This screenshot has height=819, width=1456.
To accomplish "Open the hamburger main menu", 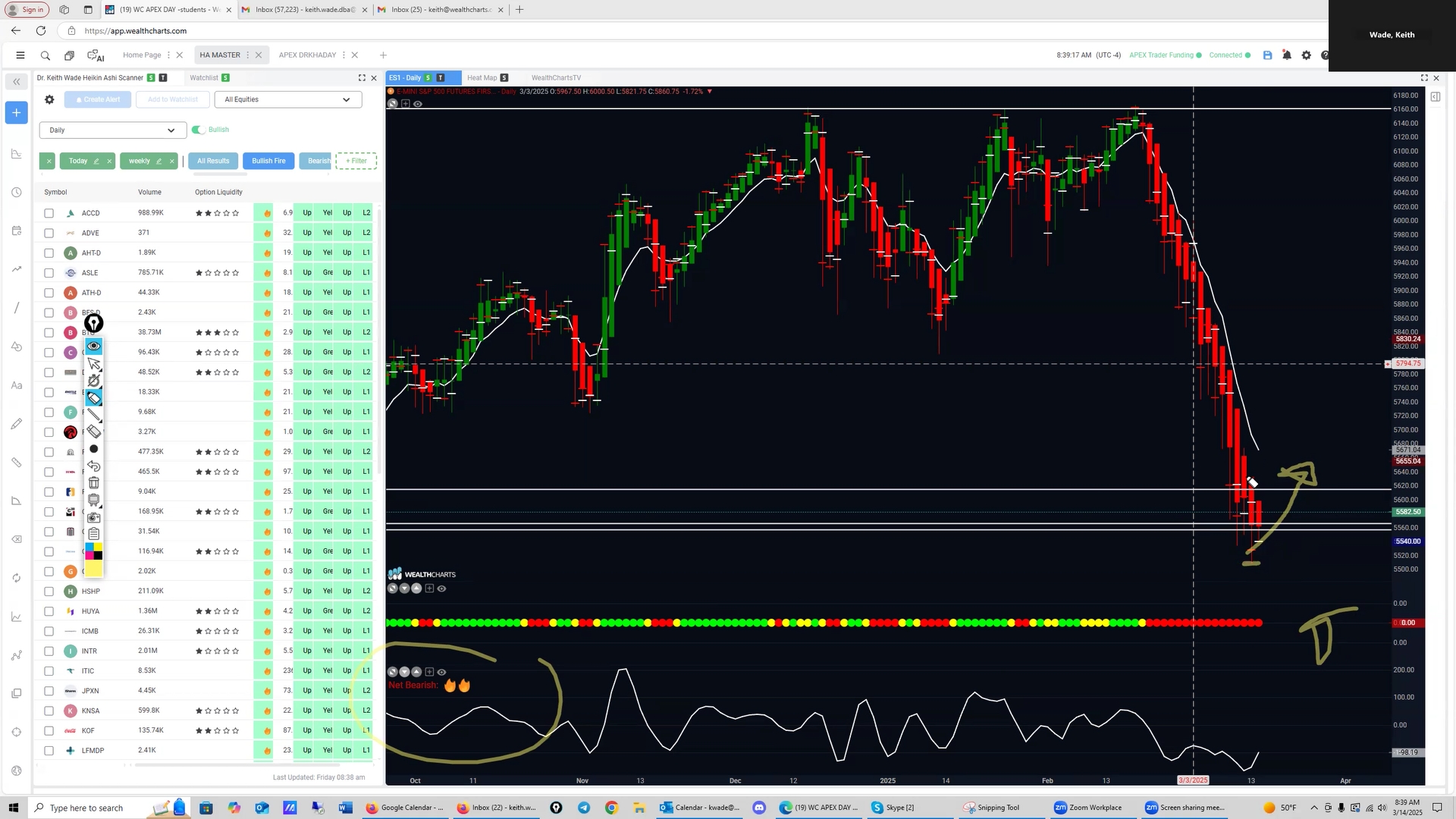I will tap(20, 55).
